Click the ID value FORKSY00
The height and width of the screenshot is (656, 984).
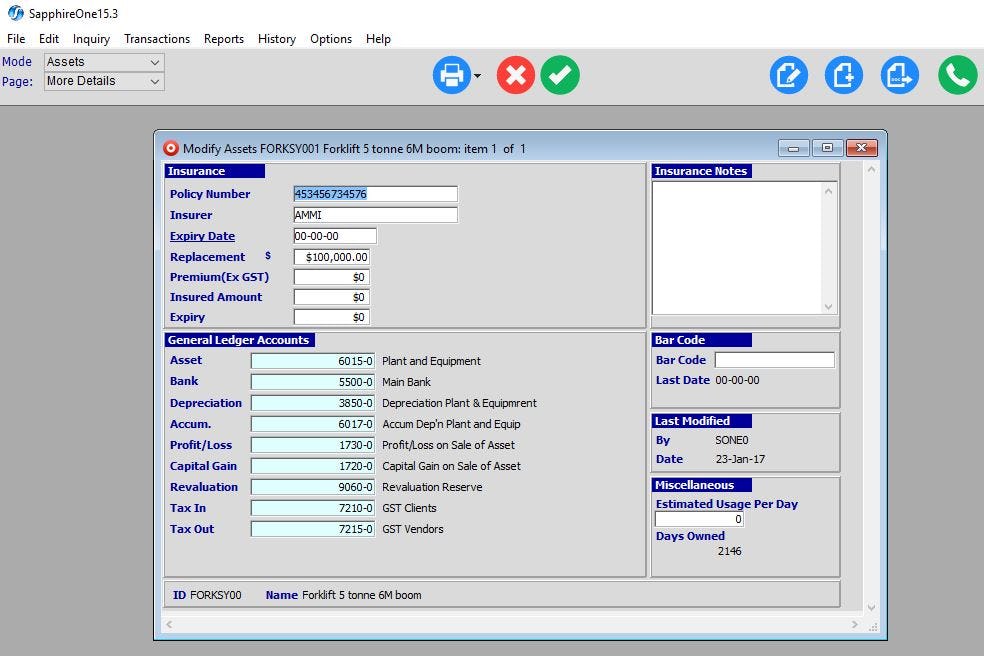click(x=215, y=595)
